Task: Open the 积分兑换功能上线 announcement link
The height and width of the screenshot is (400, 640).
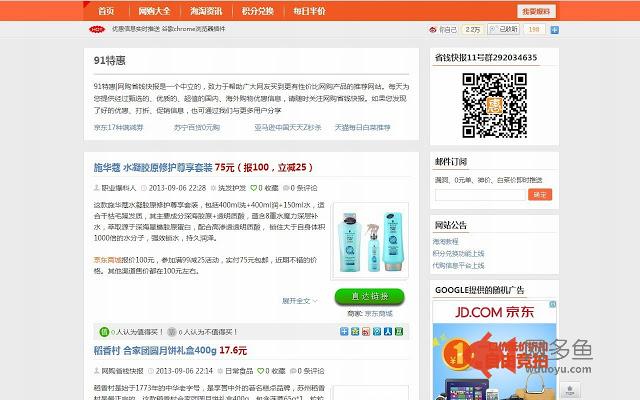Action: click(x=458, y=253)
